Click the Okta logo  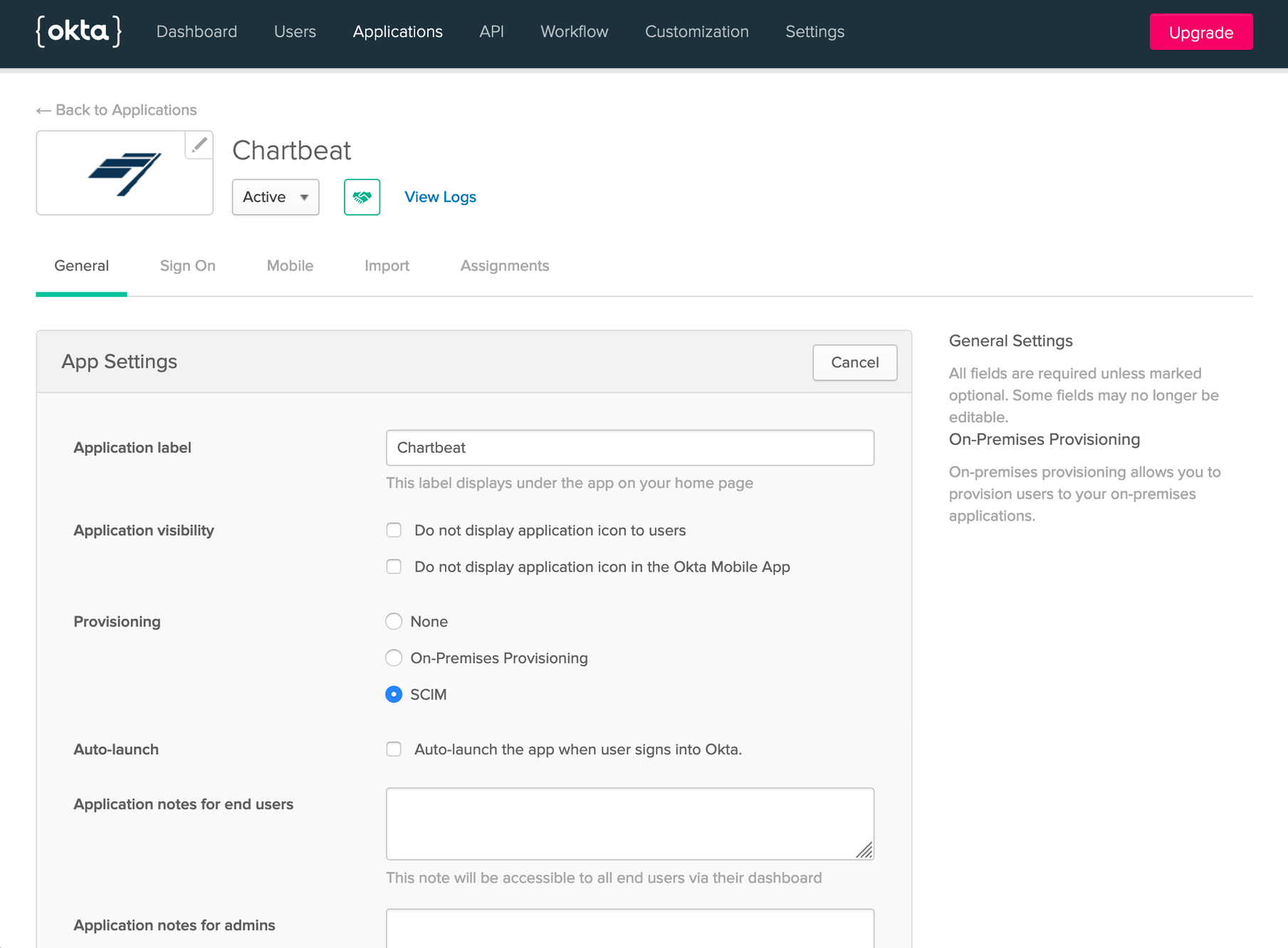pyautogui.click(x=79, y=31)
